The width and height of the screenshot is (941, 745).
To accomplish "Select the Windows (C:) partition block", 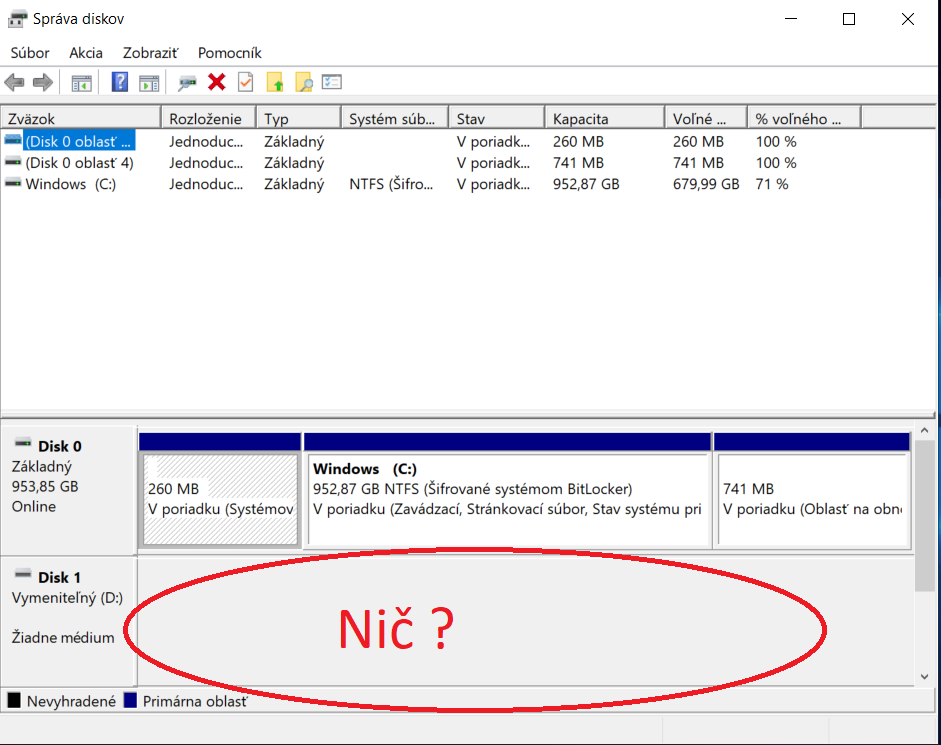I will [x=507, y=499].
